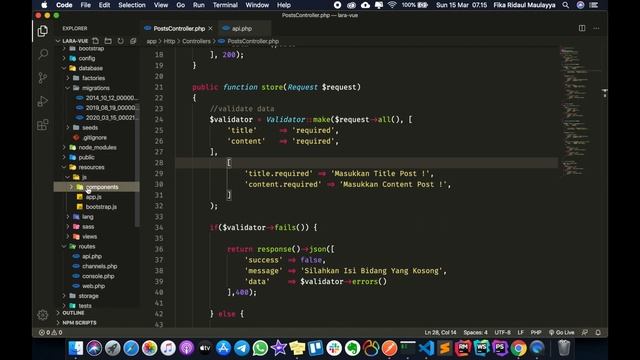
Task: Change UTF-8 encoding in status bar
Action: [502, 332]
